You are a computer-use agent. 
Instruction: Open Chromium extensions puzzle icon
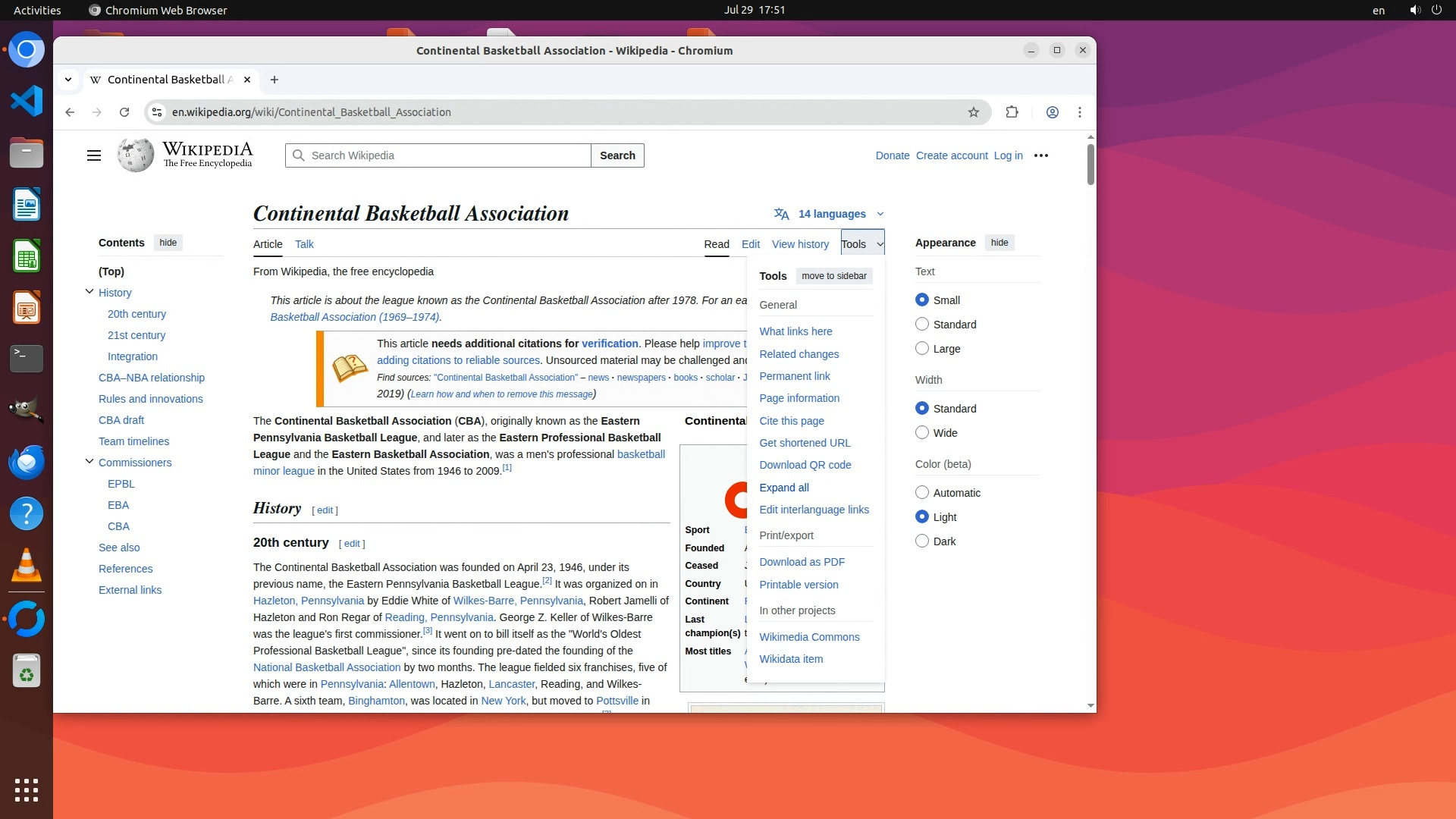pos(1012,112)
